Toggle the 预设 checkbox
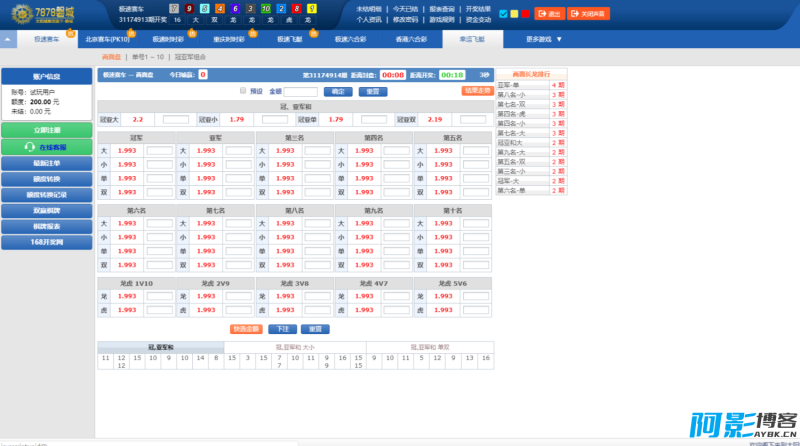The height and width of the screenshot is (446, 800). coord(243,90)
